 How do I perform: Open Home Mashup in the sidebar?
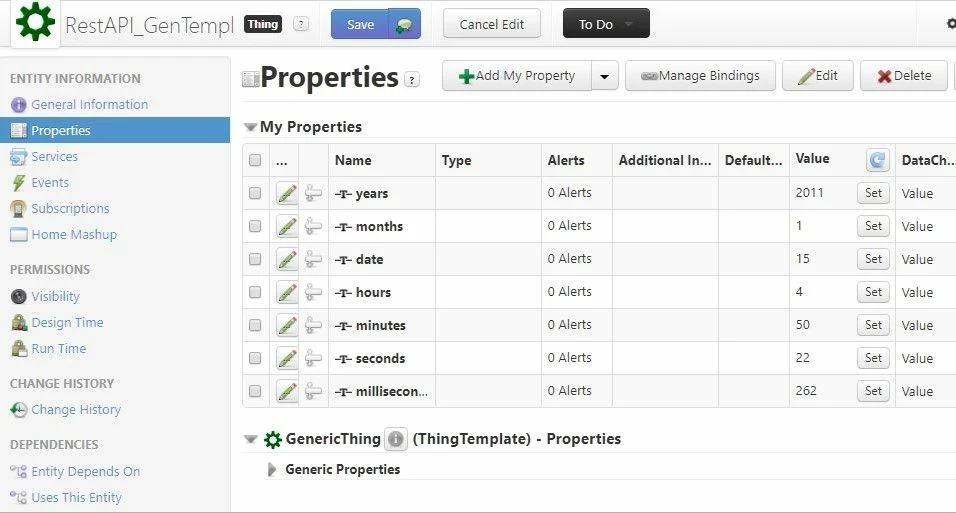click(x=74, y=234)
